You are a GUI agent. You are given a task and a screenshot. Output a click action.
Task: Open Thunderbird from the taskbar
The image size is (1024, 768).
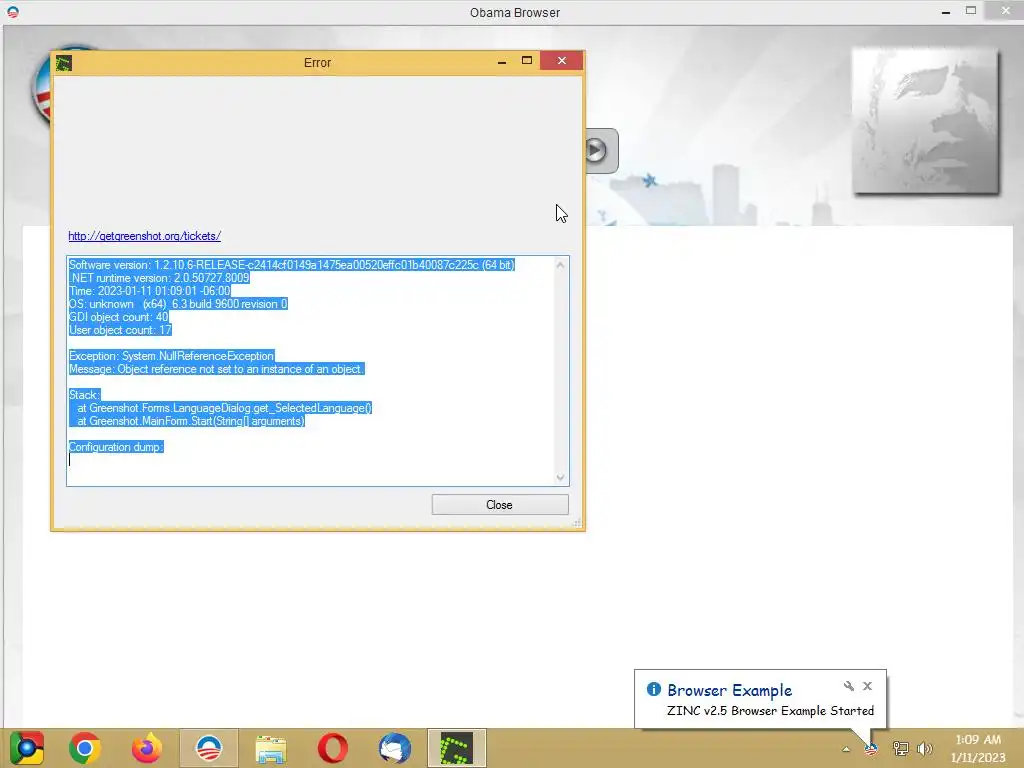click(x=394, y=748)
